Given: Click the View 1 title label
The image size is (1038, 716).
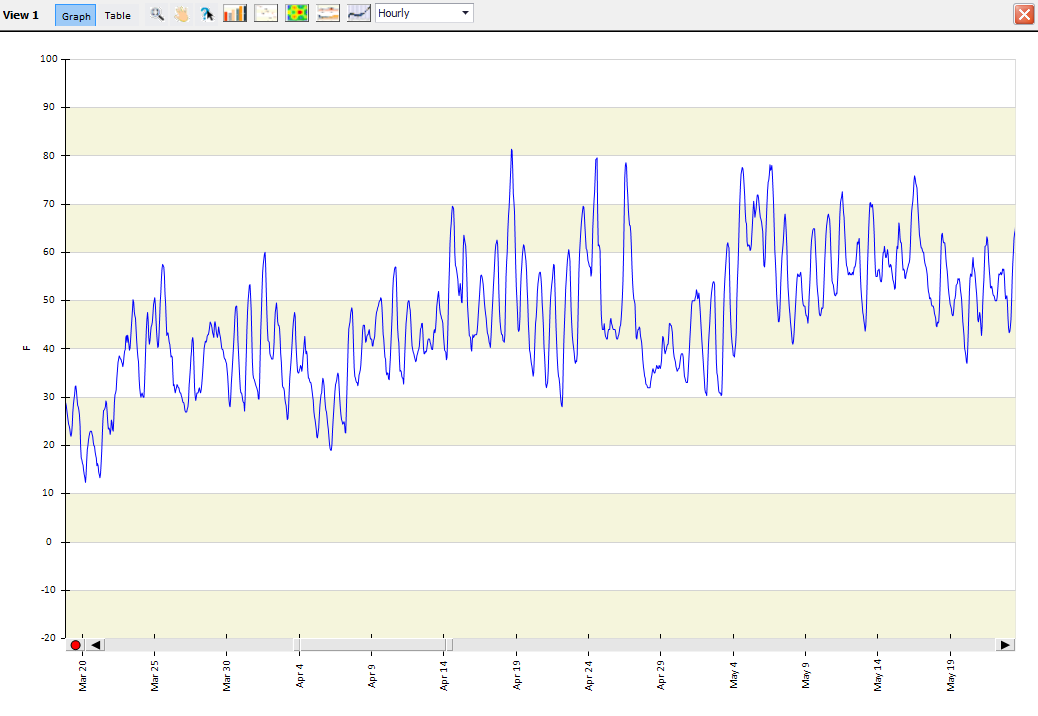Looking at the screenshot, I should coord(21,15).
